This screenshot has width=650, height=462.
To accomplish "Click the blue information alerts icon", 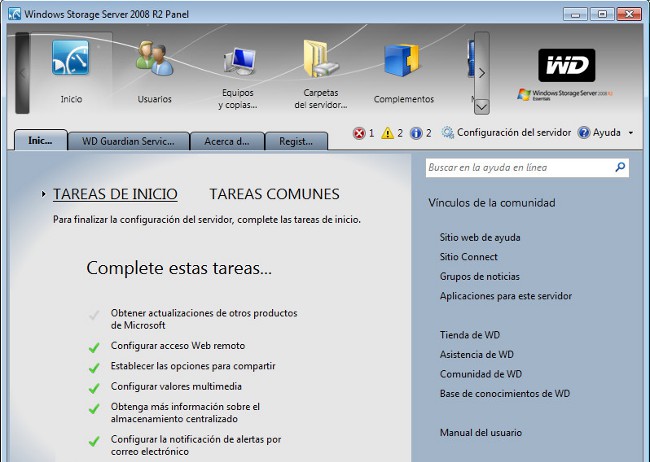I will [416, 133].
